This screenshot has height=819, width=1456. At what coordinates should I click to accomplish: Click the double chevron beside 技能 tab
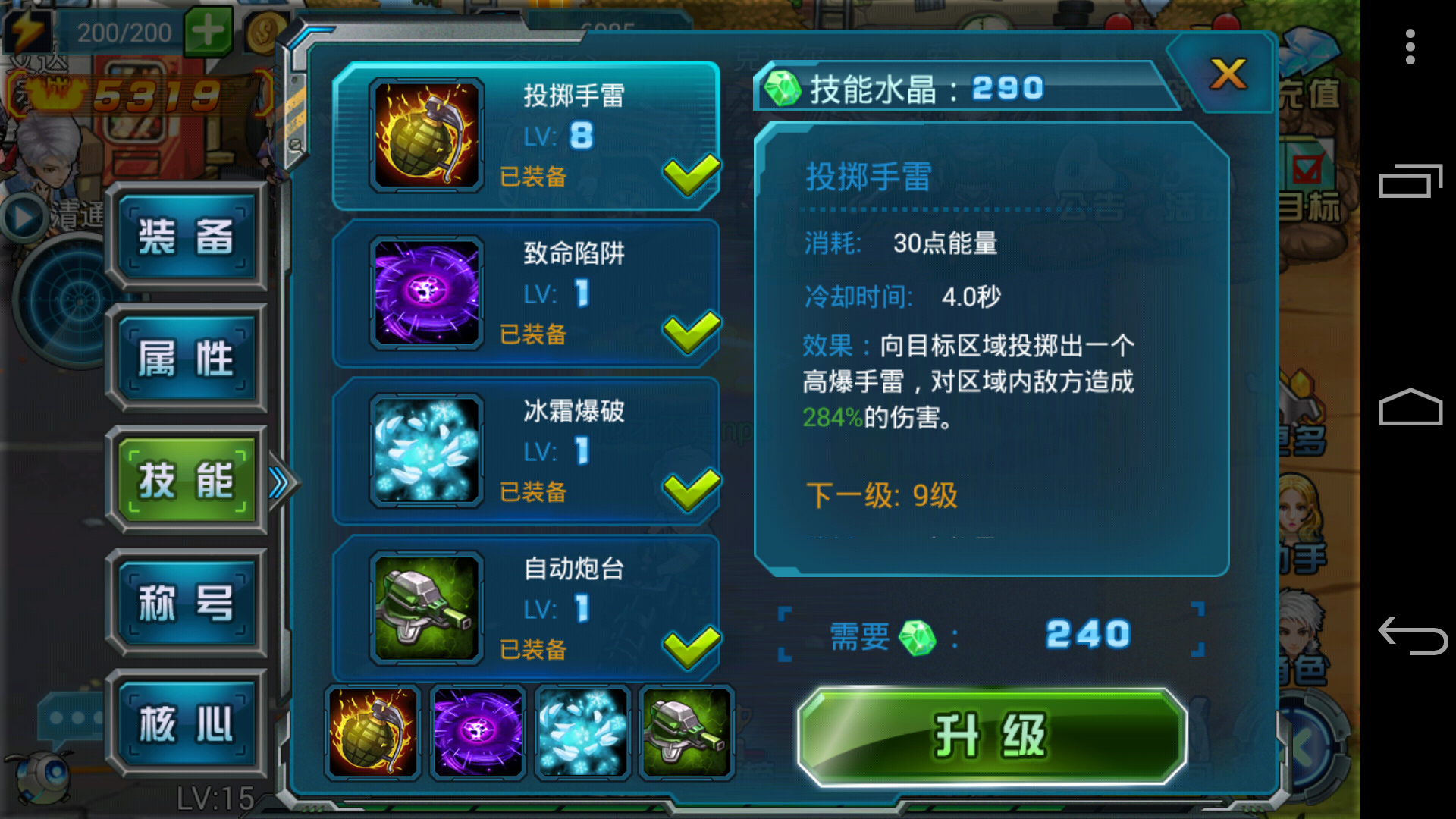(x=280, y=482)
